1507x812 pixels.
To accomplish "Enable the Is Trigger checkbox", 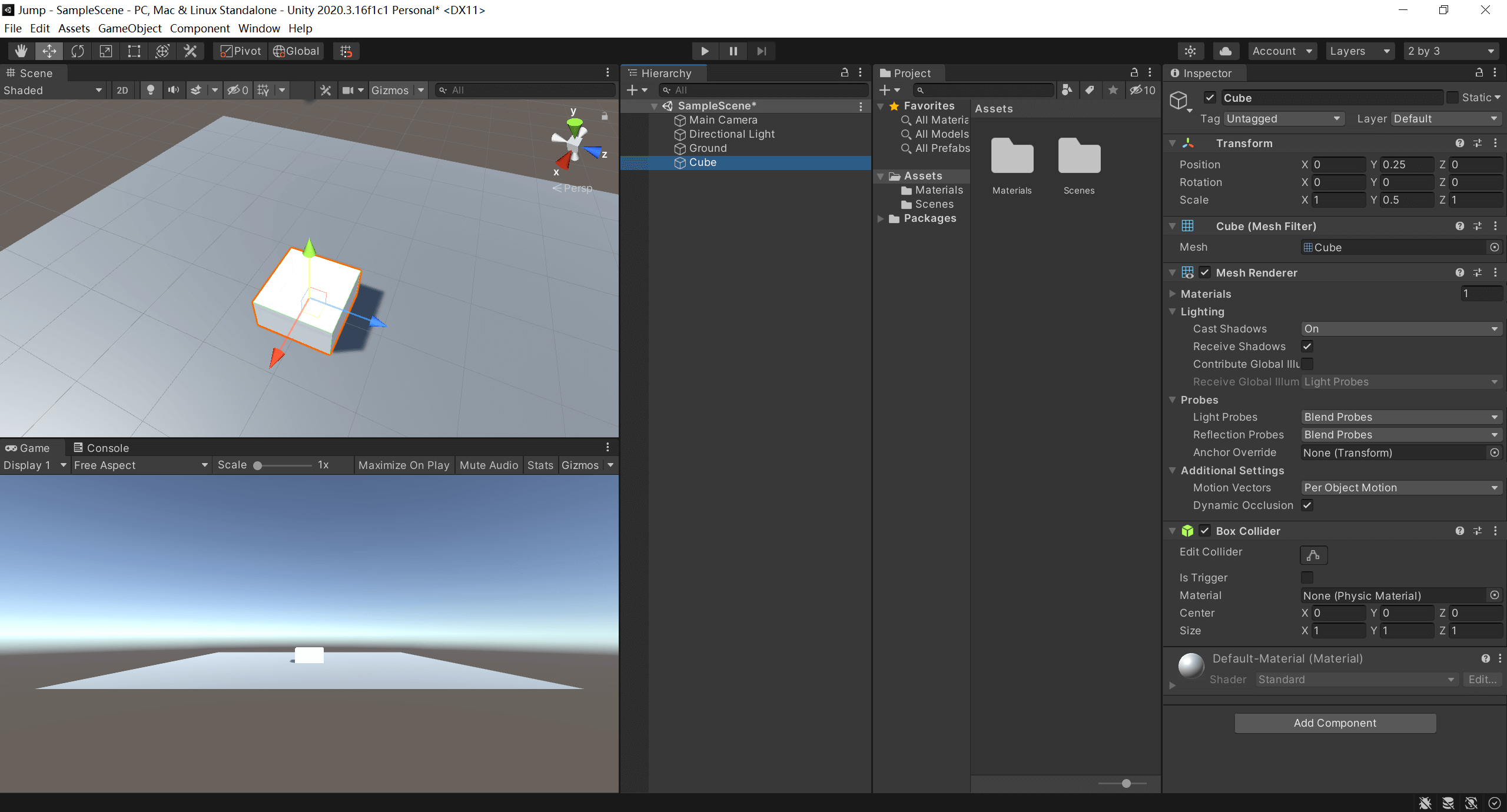I will (1307, 578).
